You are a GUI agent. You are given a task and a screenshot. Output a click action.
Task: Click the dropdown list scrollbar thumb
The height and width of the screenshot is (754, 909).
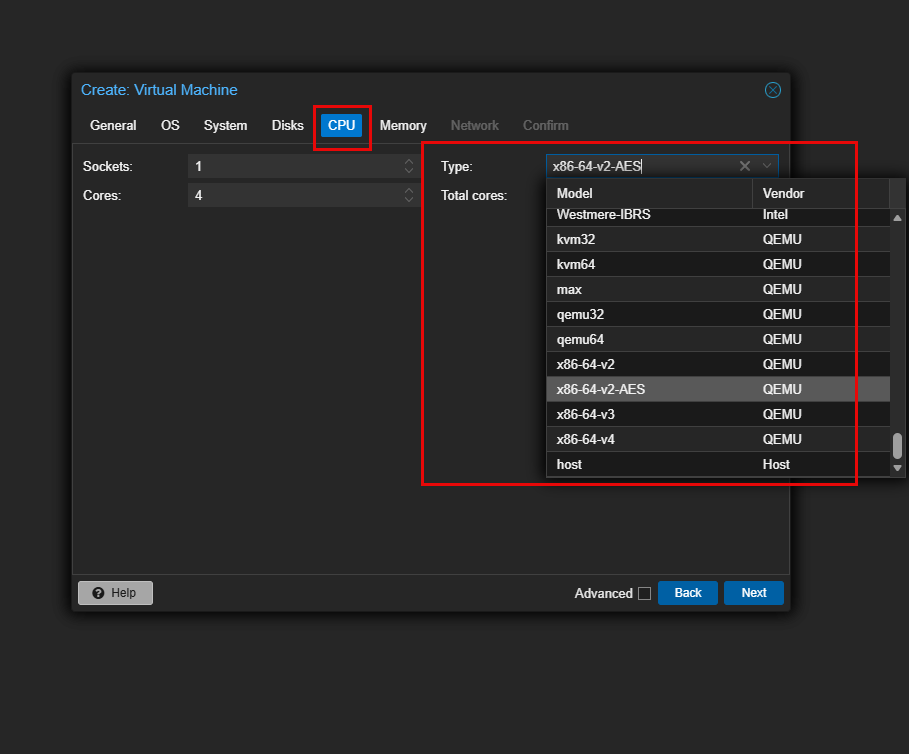[x=897, y=446]
